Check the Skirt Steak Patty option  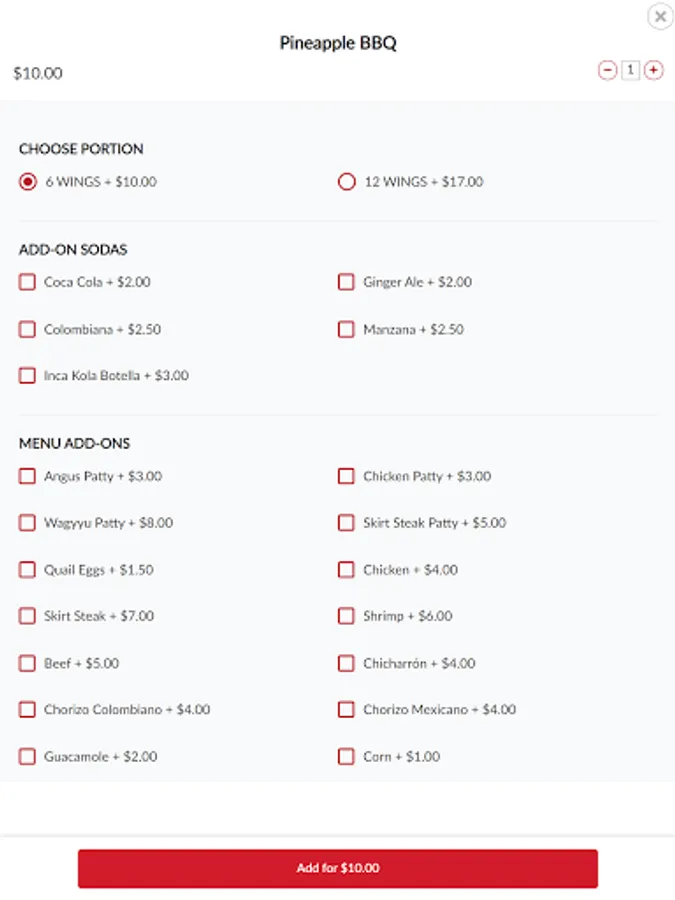pos(346,523)
